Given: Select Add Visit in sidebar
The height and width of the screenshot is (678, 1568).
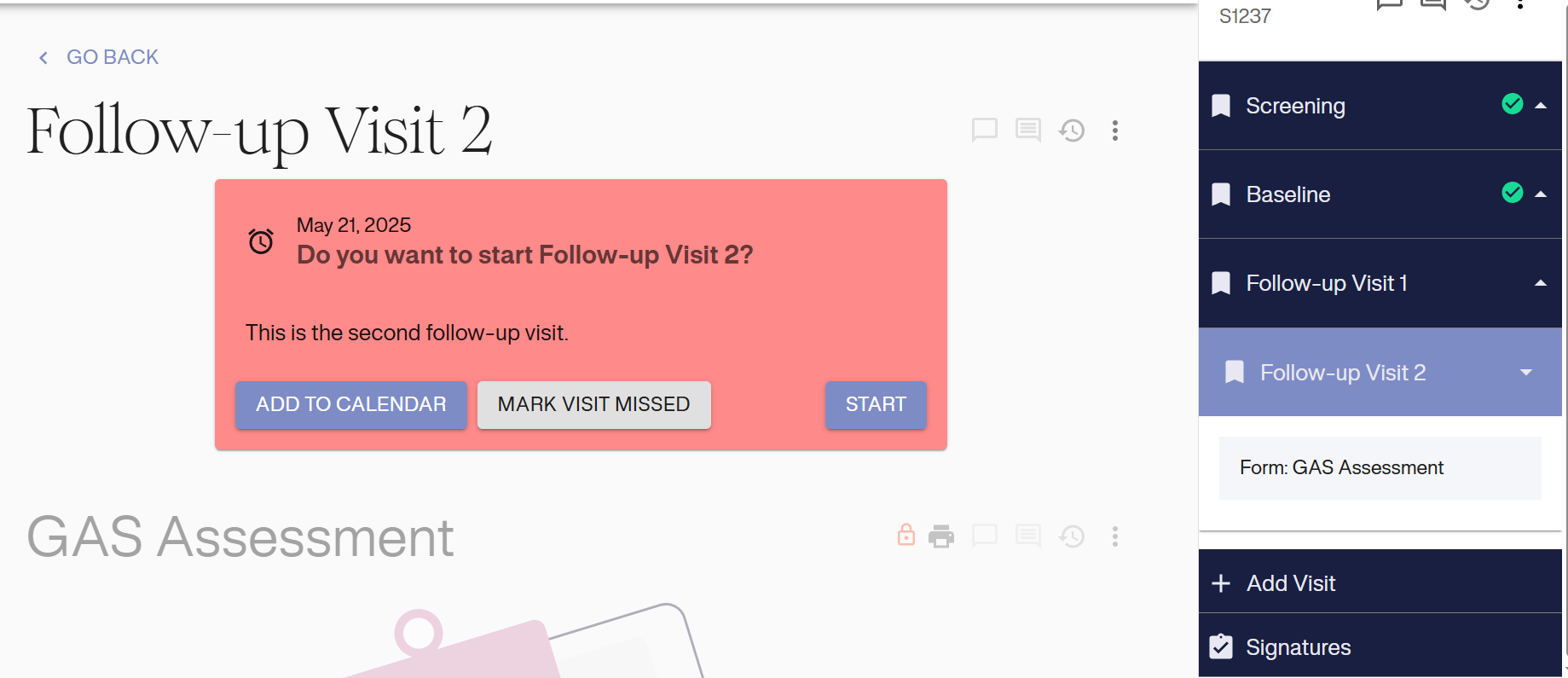Looking at the screenshot, I should 1290,583.
